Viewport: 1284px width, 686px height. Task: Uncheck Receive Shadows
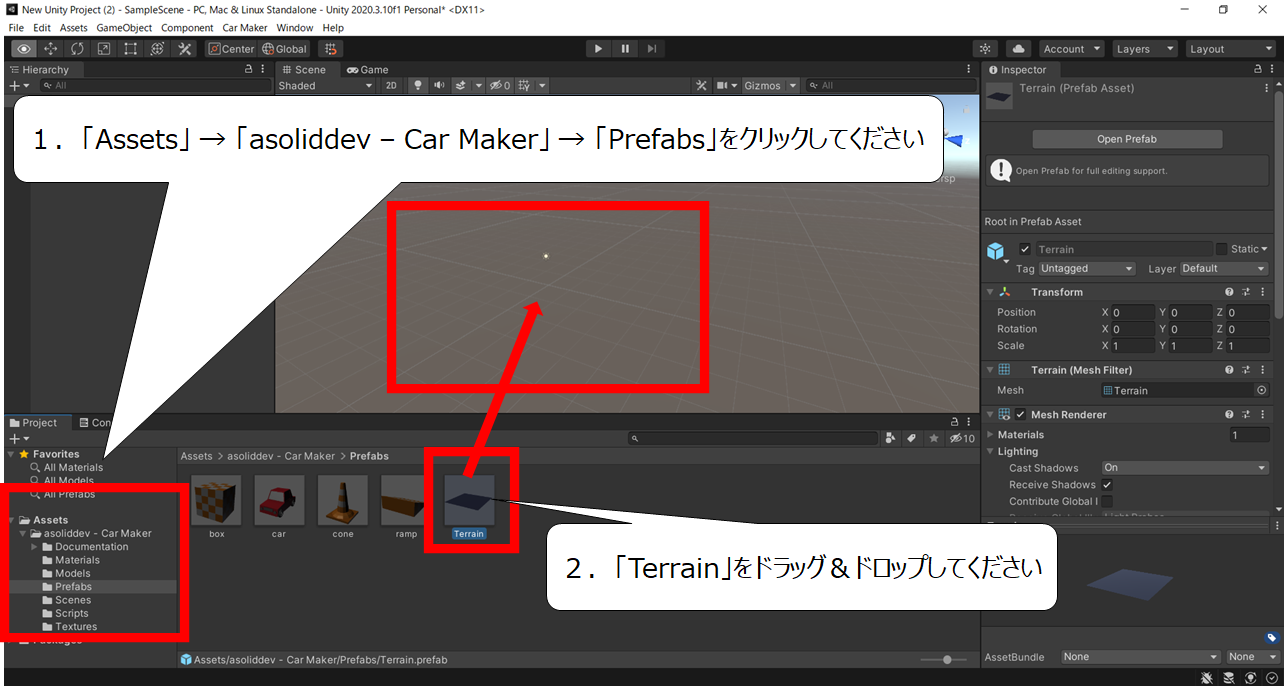[1107, 485]
